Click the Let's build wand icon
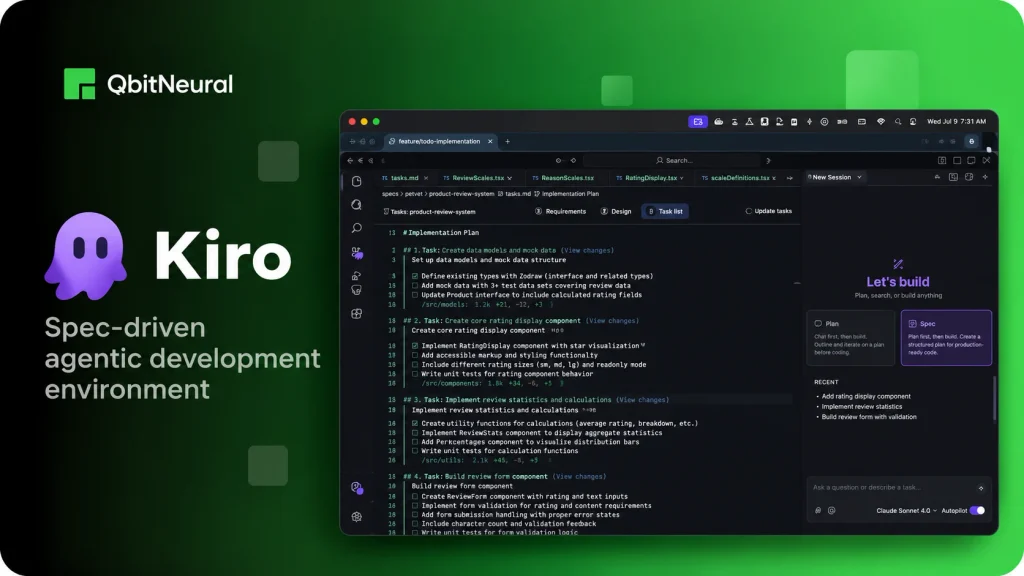 click(898, 264)
